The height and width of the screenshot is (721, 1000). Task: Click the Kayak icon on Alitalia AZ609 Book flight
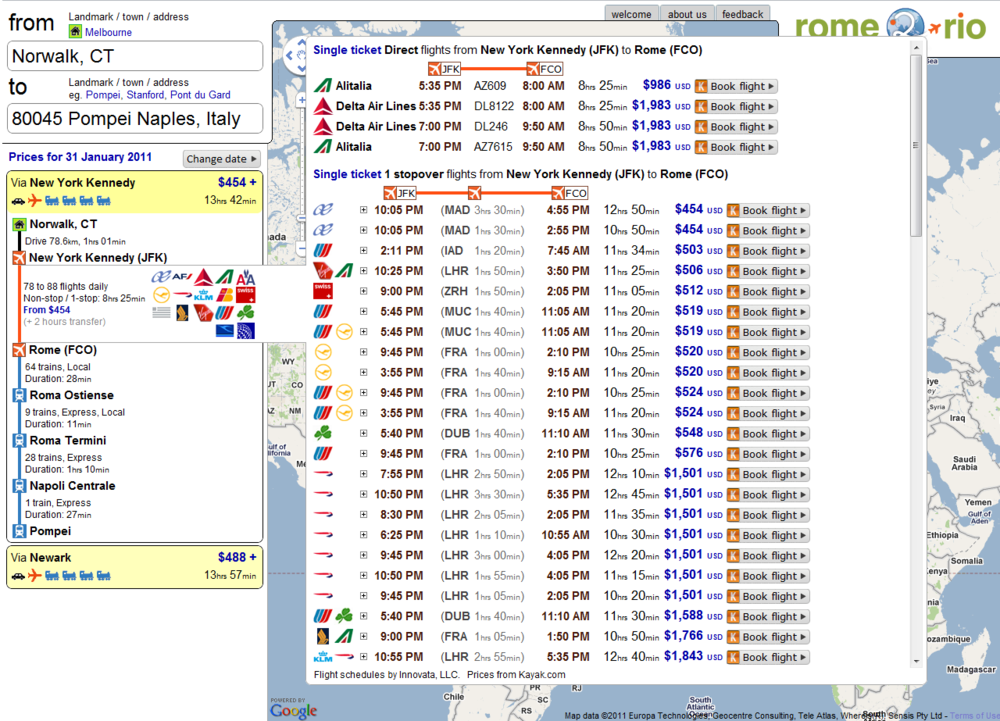(702, 86)
